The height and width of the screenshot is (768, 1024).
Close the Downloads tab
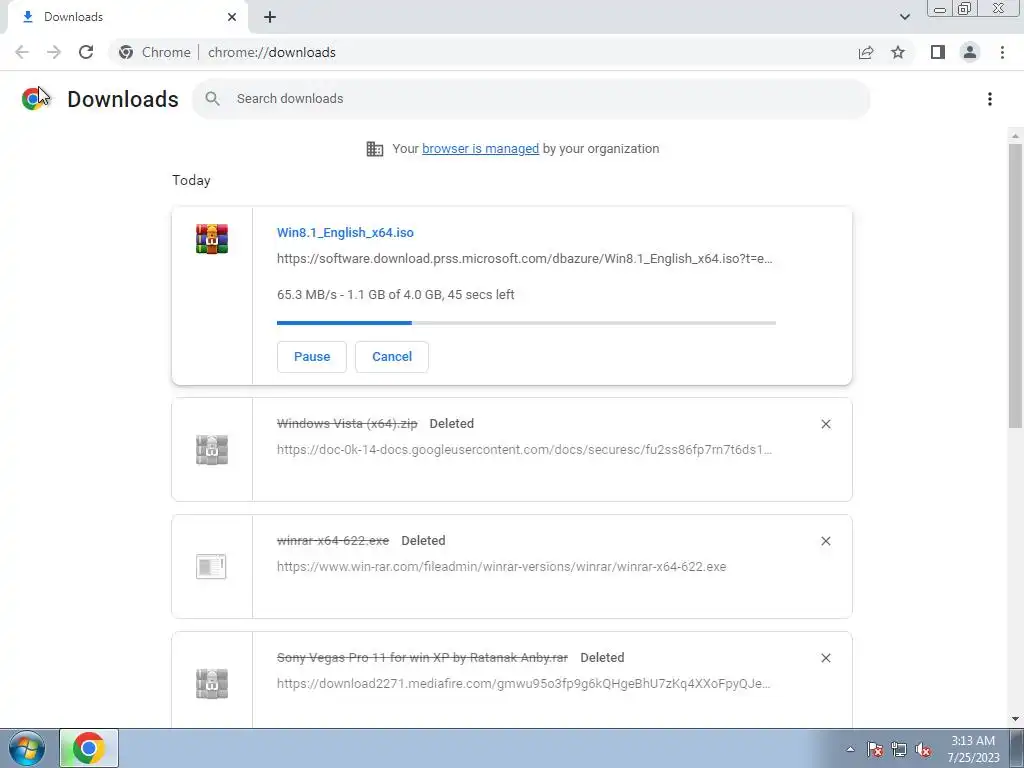(232, 17)
